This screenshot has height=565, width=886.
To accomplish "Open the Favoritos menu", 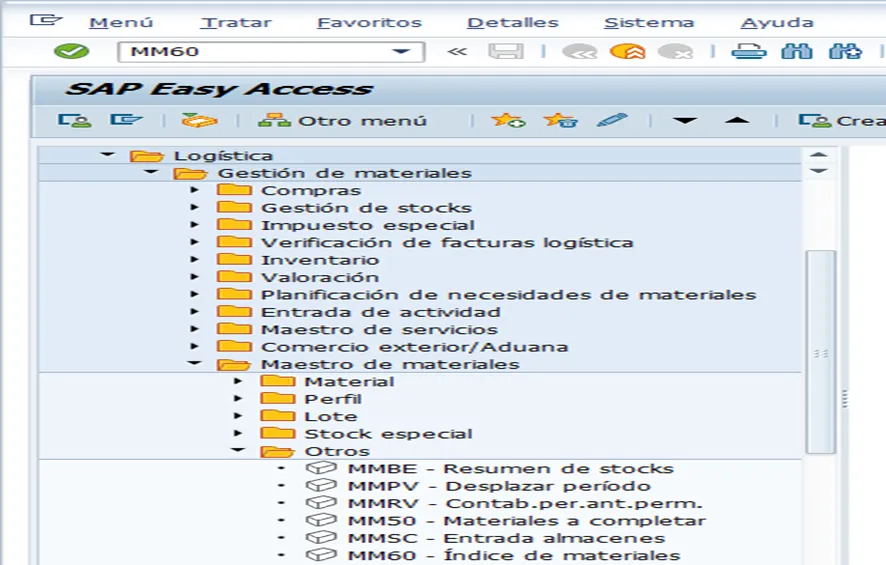I will coord(370,23).
